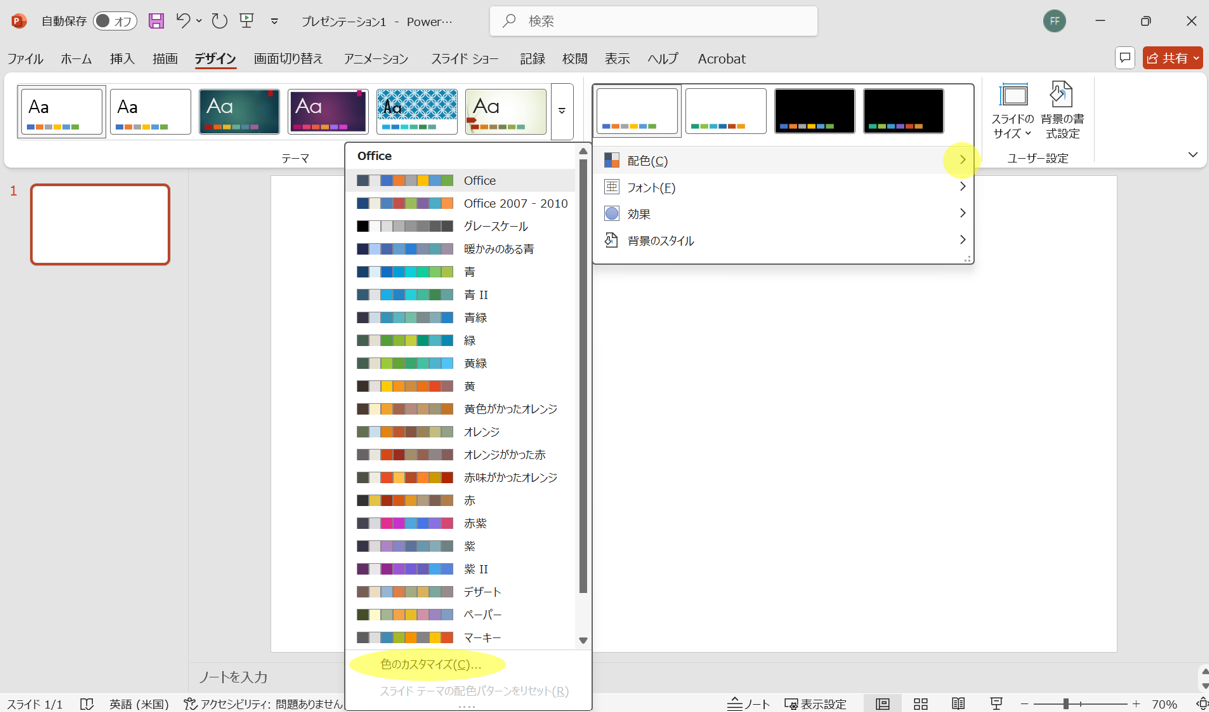Open Format Background (背景の書式設定) pane

(1062, 111)
